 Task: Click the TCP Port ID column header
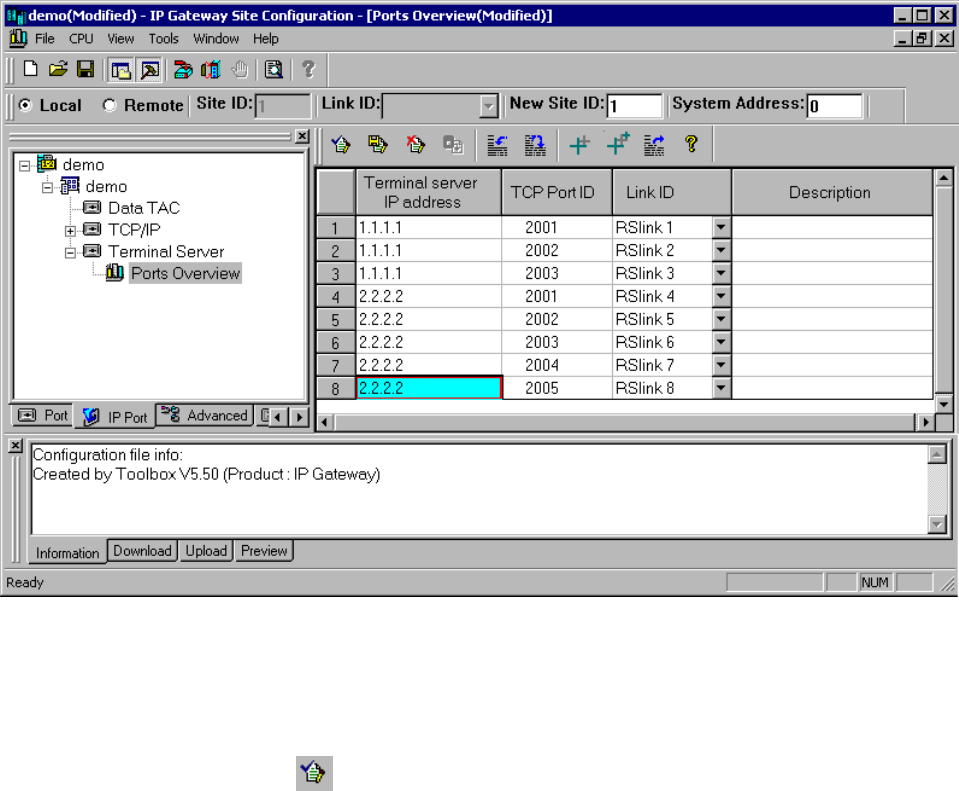pos(556,193)
